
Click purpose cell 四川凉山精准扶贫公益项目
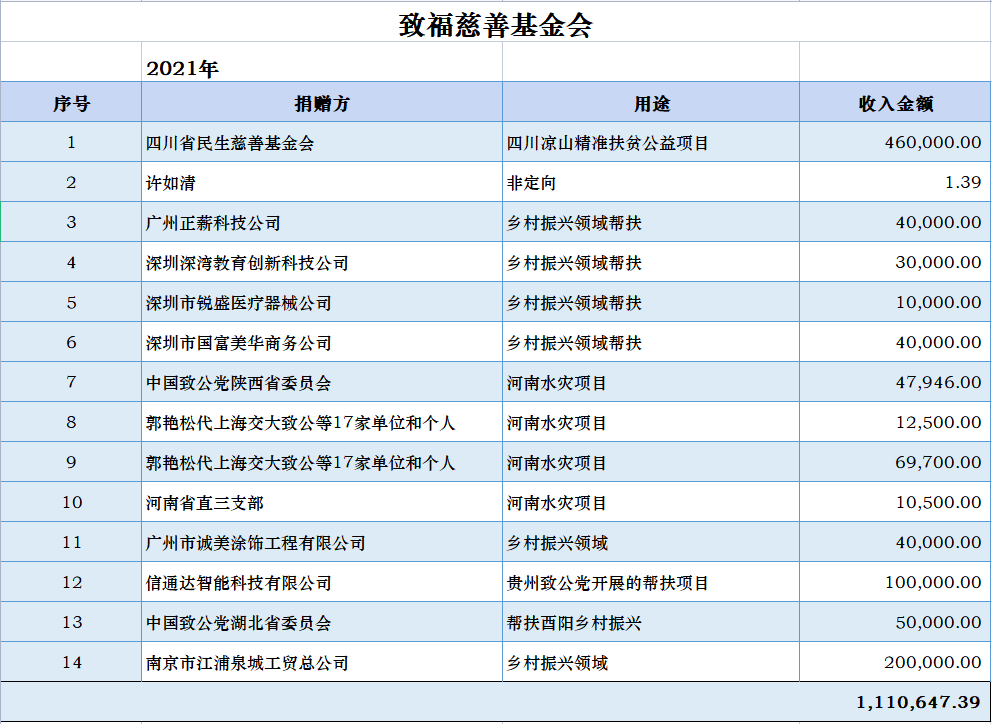coord(651,142)
